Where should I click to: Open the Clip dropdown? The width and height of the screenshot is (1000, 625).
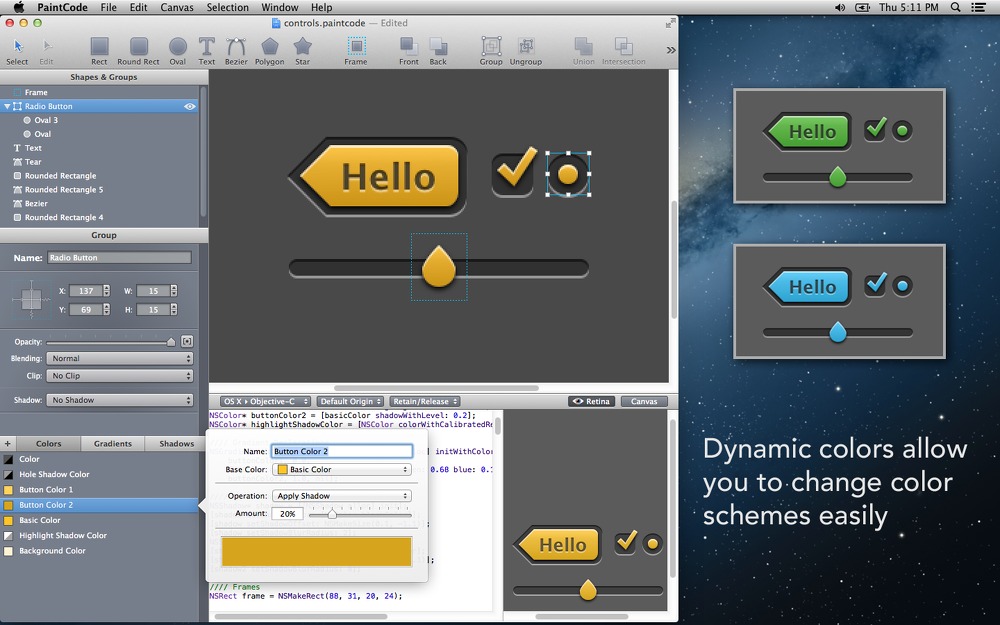click(119, 376)
